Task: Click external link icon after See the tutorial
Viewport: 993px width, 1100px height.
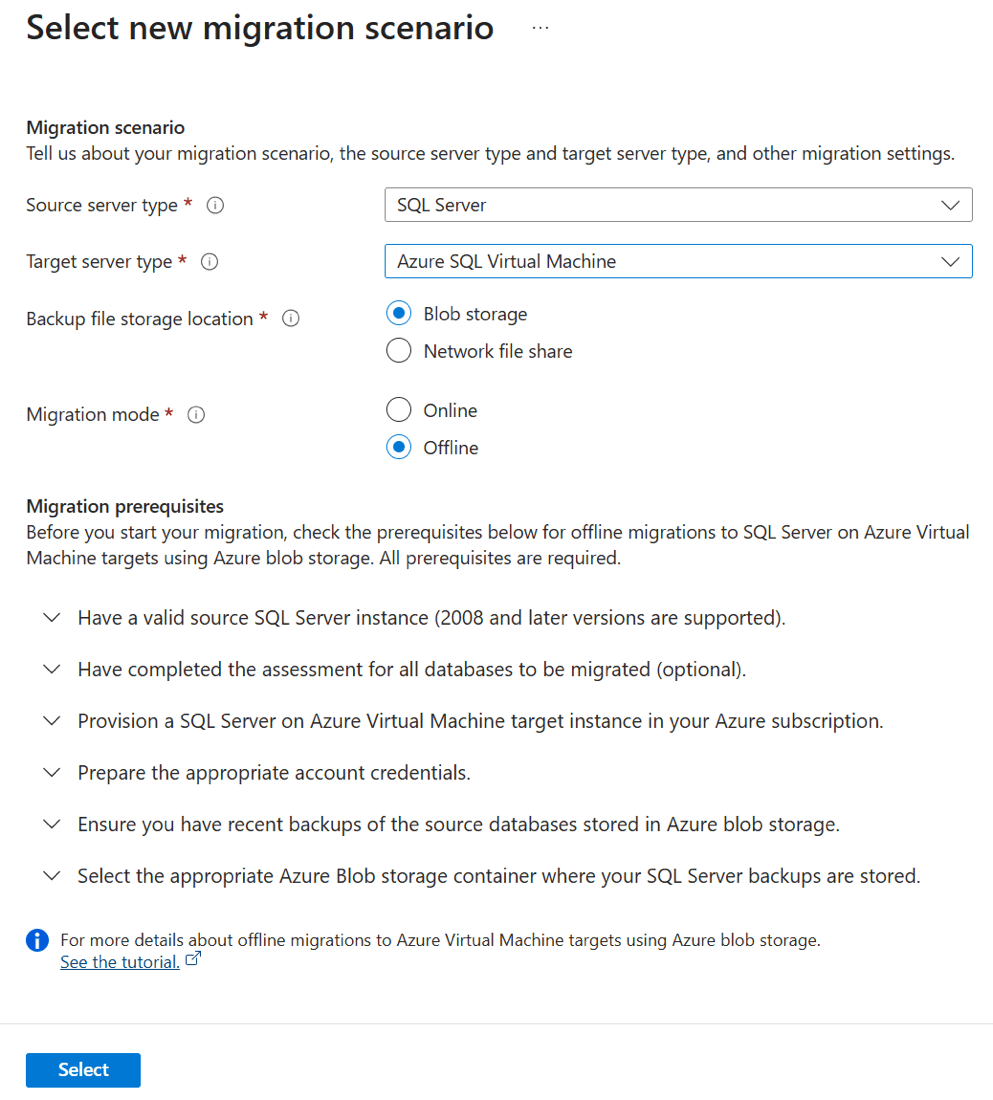Action: (194, 961)
